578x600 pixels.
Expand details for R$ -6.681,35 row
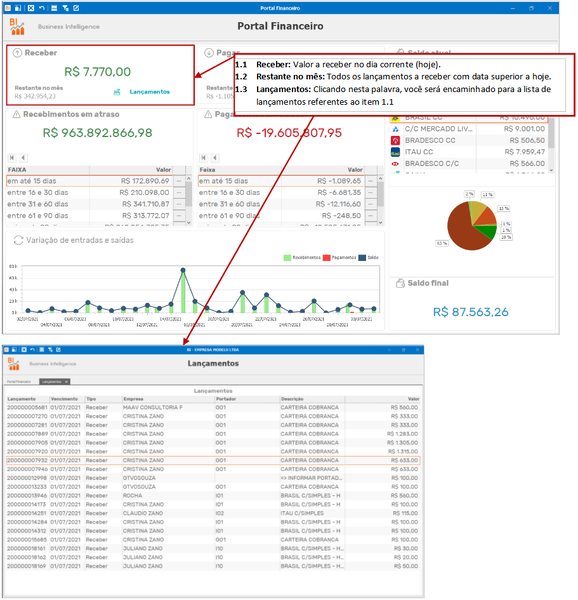pyautogui.click(x=370, y=192)
